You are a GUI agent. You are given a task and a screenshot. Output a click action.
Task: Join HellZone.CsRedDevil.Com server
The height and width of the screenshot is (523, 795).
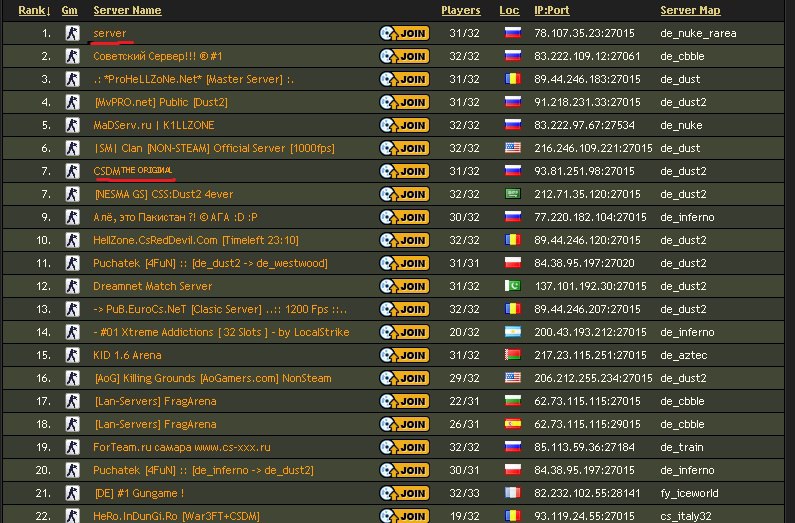405,240
